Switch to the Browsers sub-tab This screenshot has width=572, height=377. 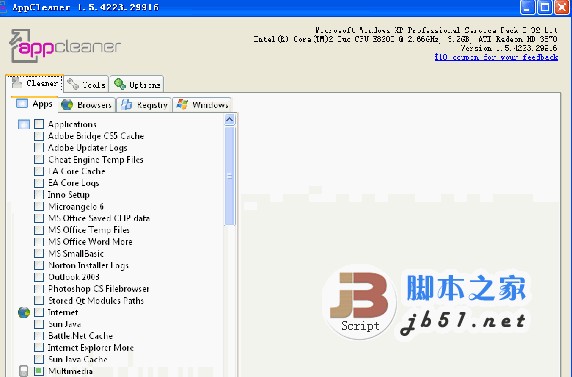(86, 105)
